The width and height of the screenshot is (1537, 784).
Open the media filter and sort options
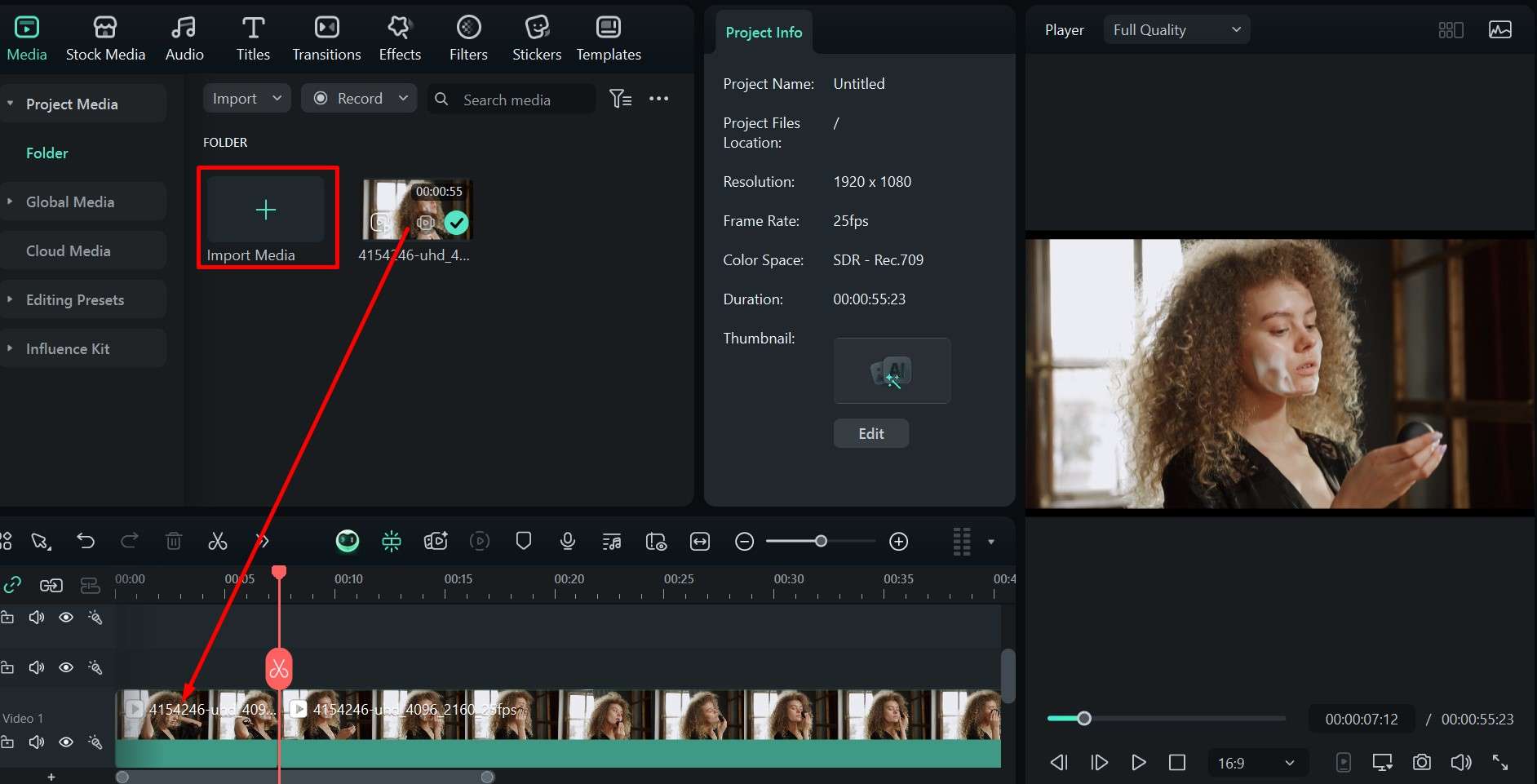point(621,99)
